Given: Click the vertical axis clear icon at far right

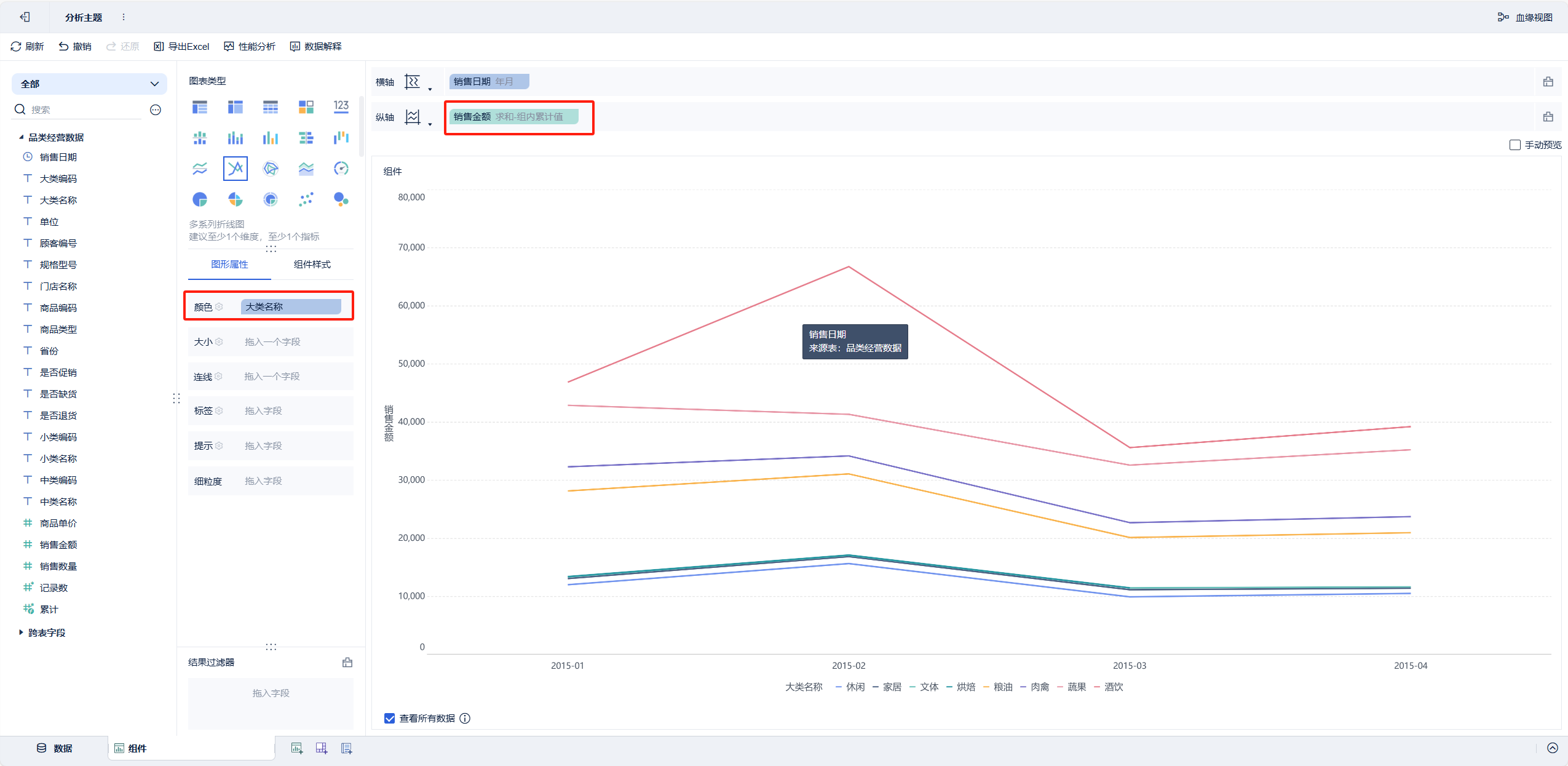Looking at the screenshot, I should click(x=1548, y=117).
